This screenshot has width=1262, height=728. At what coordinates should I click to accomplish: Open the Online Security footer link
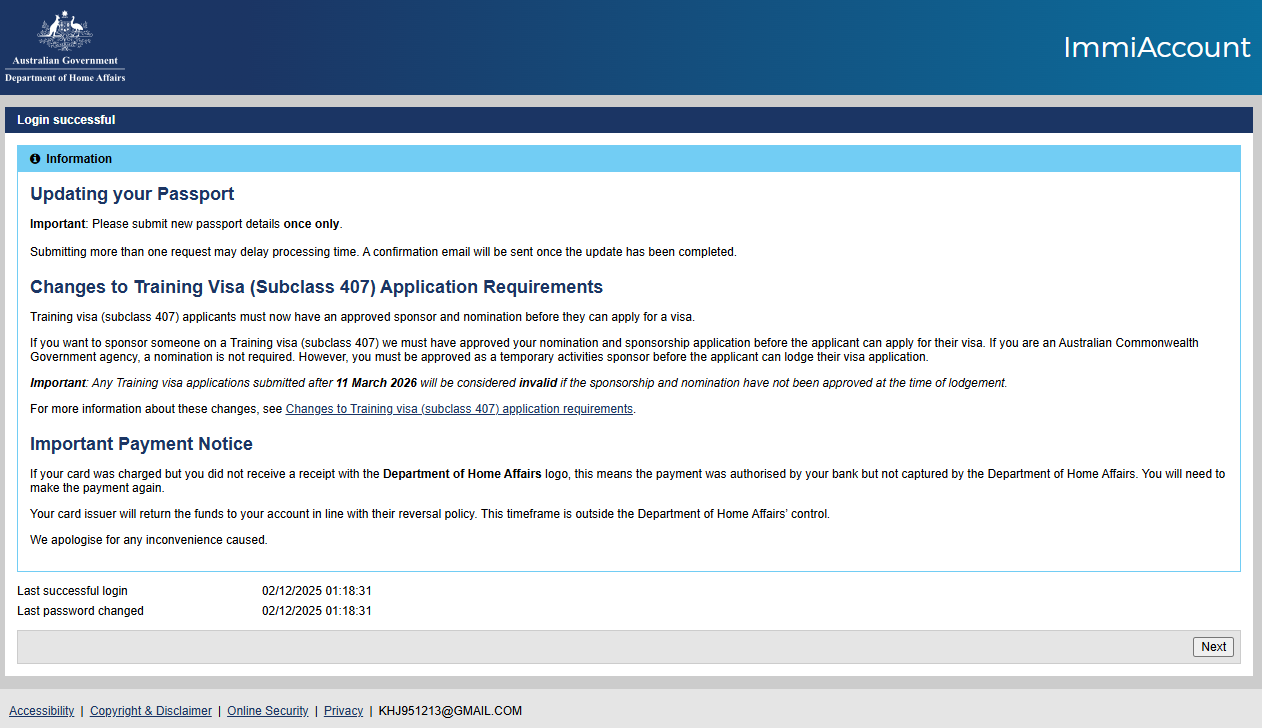click(268, 711)
